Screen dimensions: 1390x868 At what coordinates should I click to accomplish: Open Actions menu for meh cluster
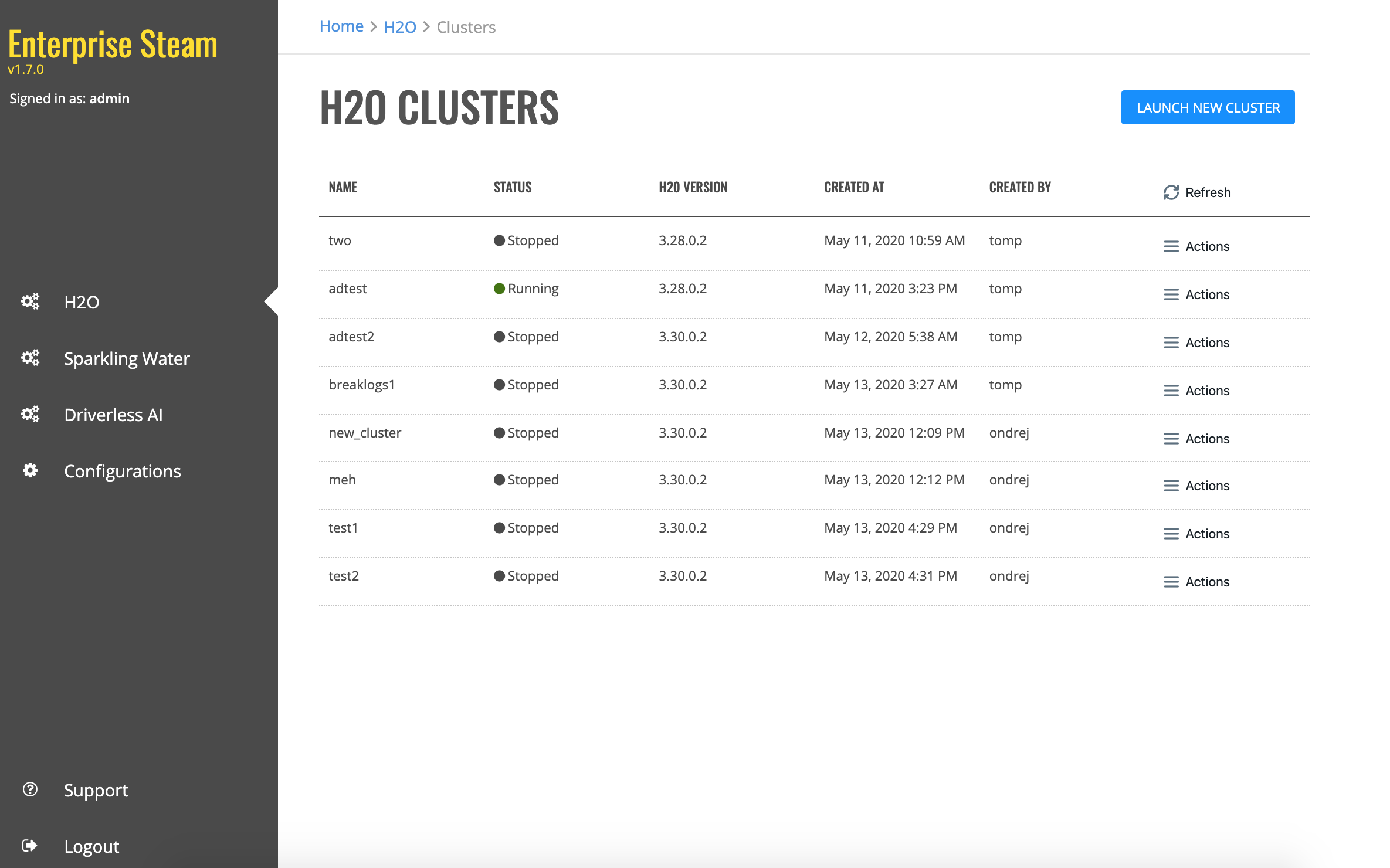(x=1196, y=486)
